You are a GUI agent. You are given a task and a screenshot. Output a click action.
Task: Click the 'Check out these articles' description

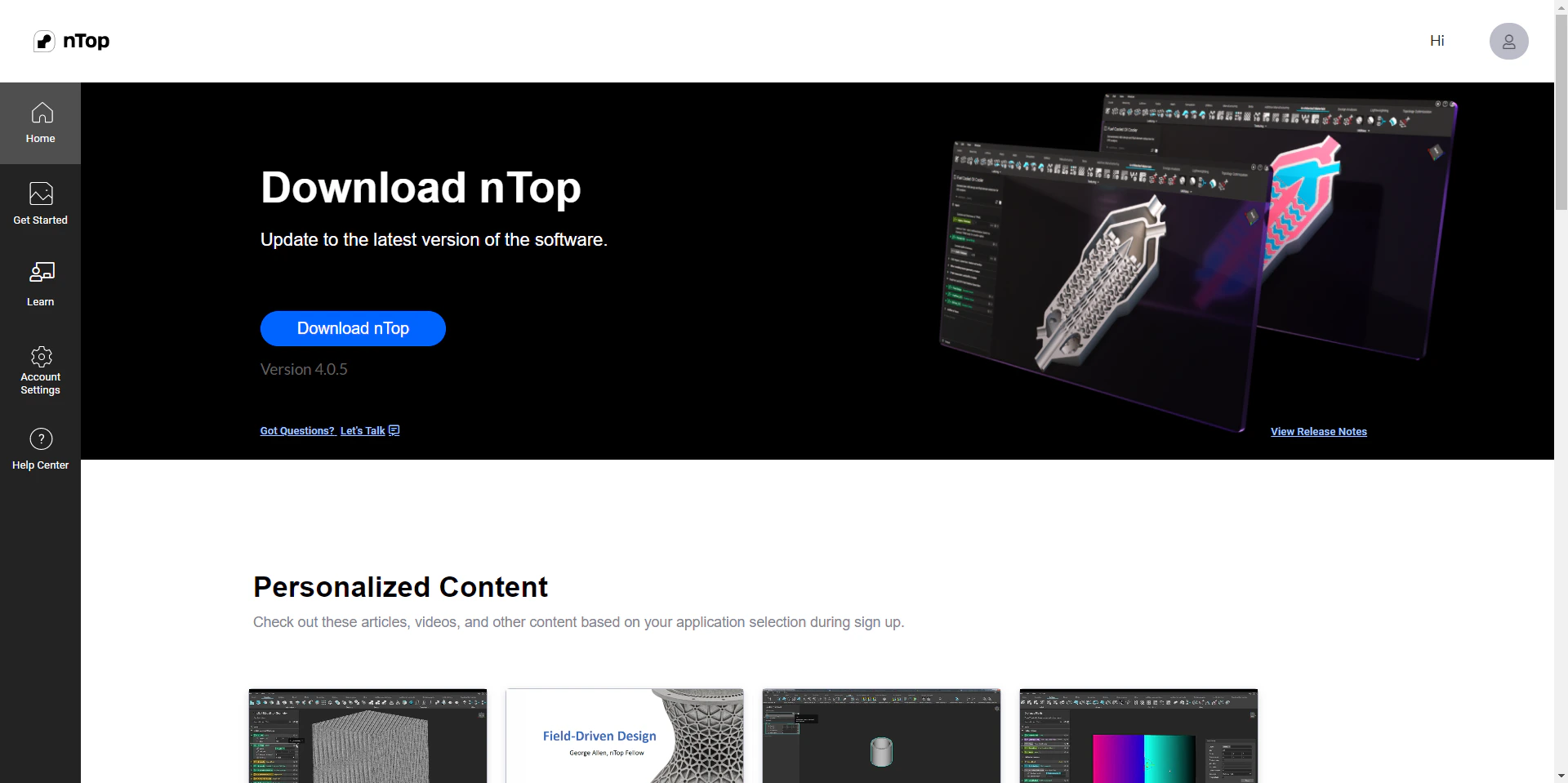[579, 622]
